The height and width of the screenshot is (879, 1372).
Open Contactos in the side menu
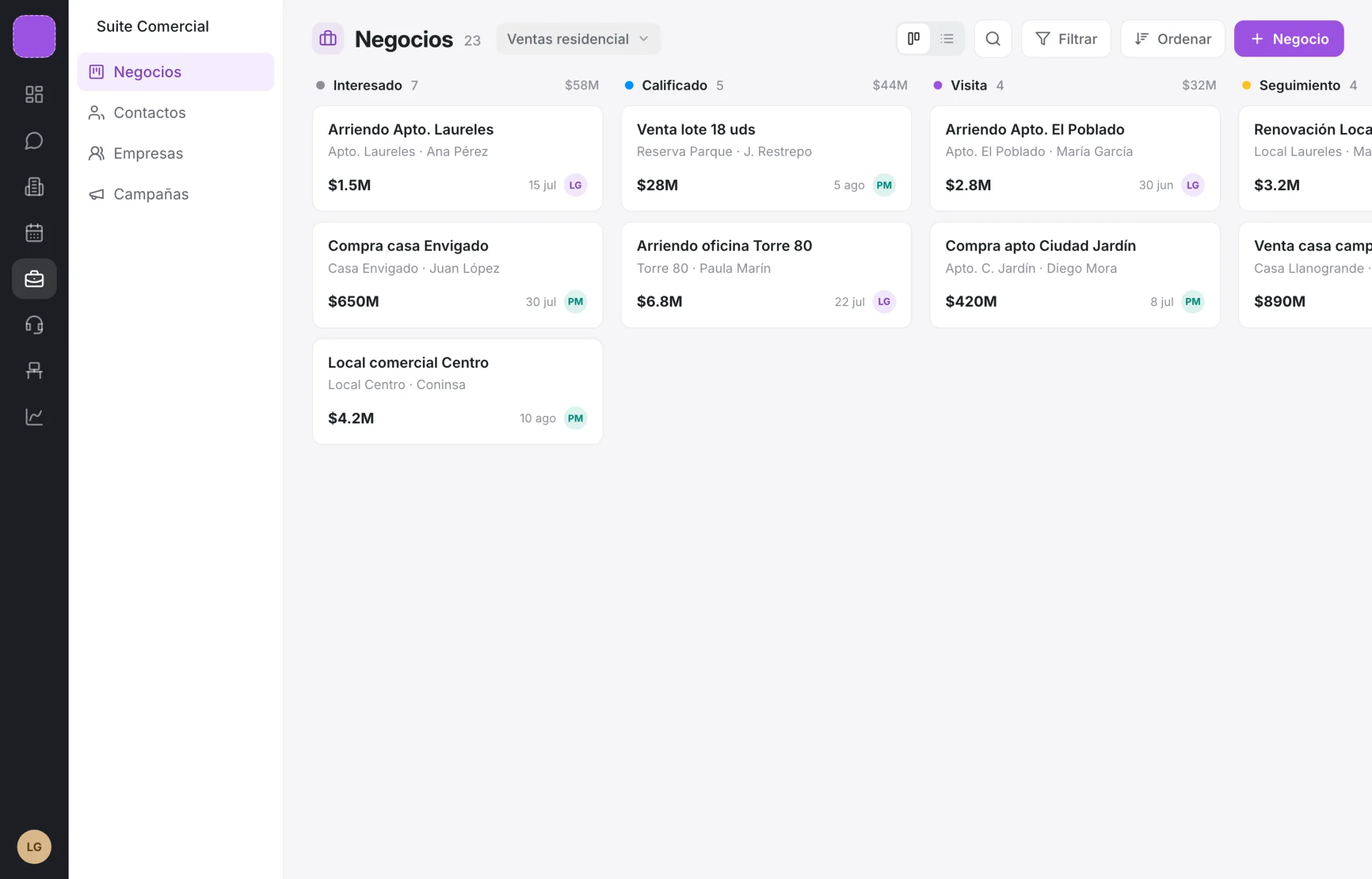coord(176,112)
